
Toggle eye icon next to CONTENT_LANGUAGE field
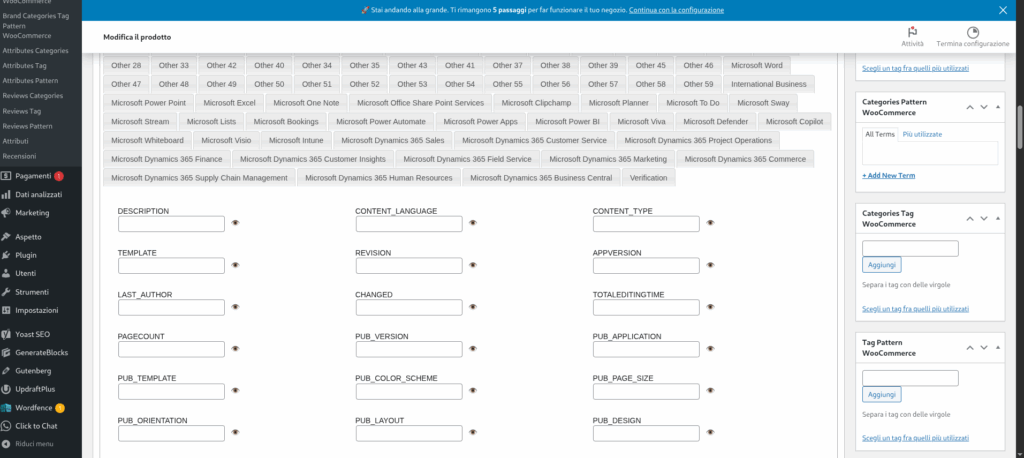tap(473, 223)
